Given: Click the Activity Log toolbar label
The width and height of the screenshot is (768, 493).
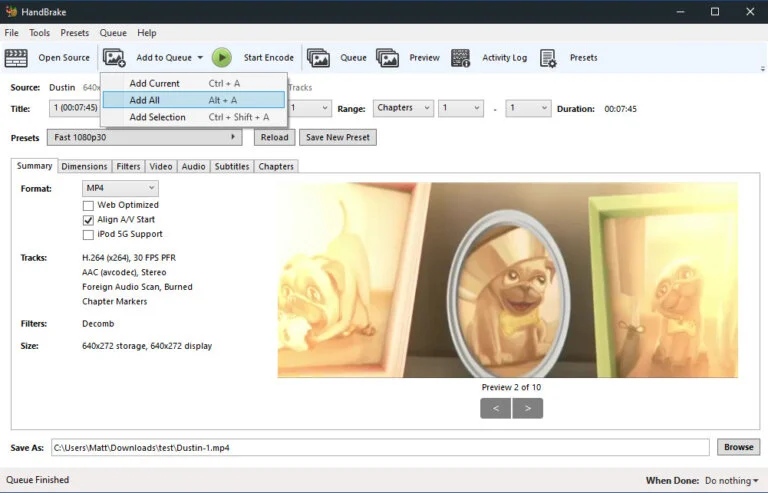Looking at the screenshot, I should [x=504, y=58].
